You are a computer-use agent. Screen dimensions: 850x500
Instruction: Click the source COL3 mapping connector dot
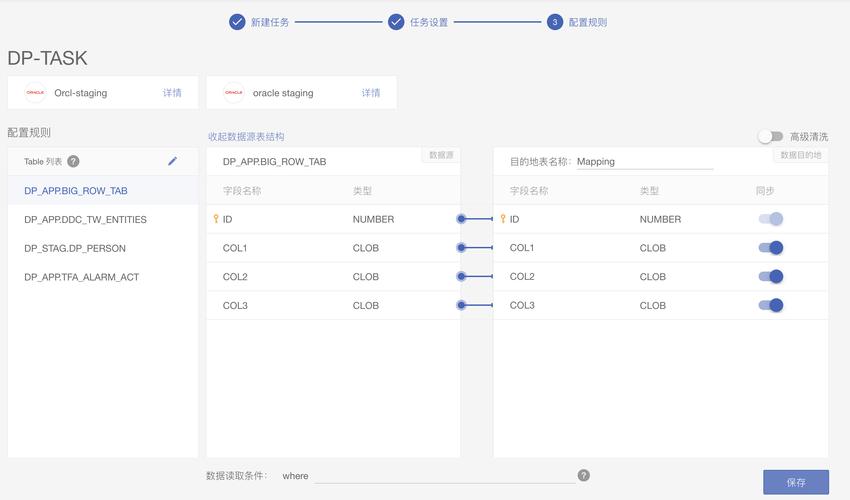(x=461, y=305)
